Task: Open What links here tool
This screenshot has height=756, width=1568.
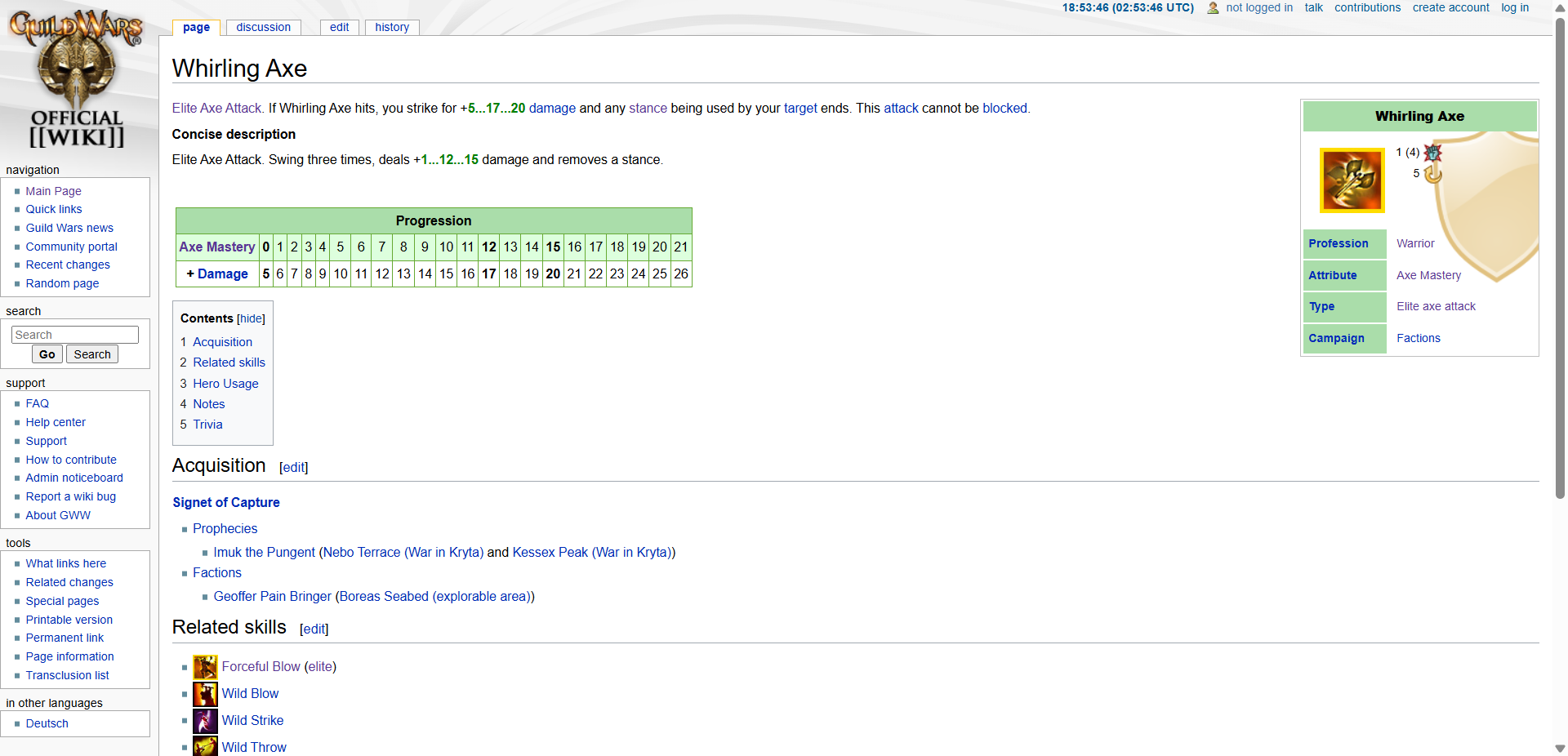Action: [65, 563]
